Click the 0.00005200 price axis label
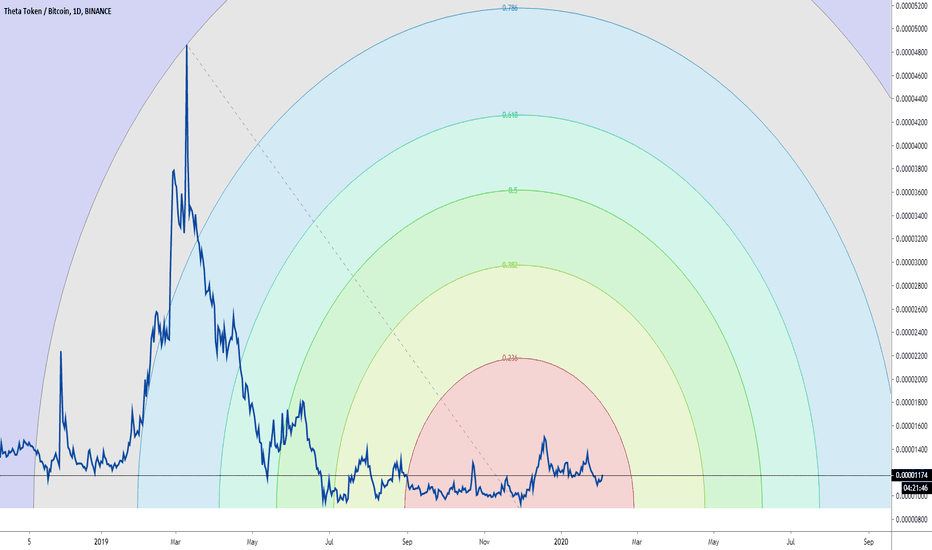932x550 pixels. pos(912,6)
